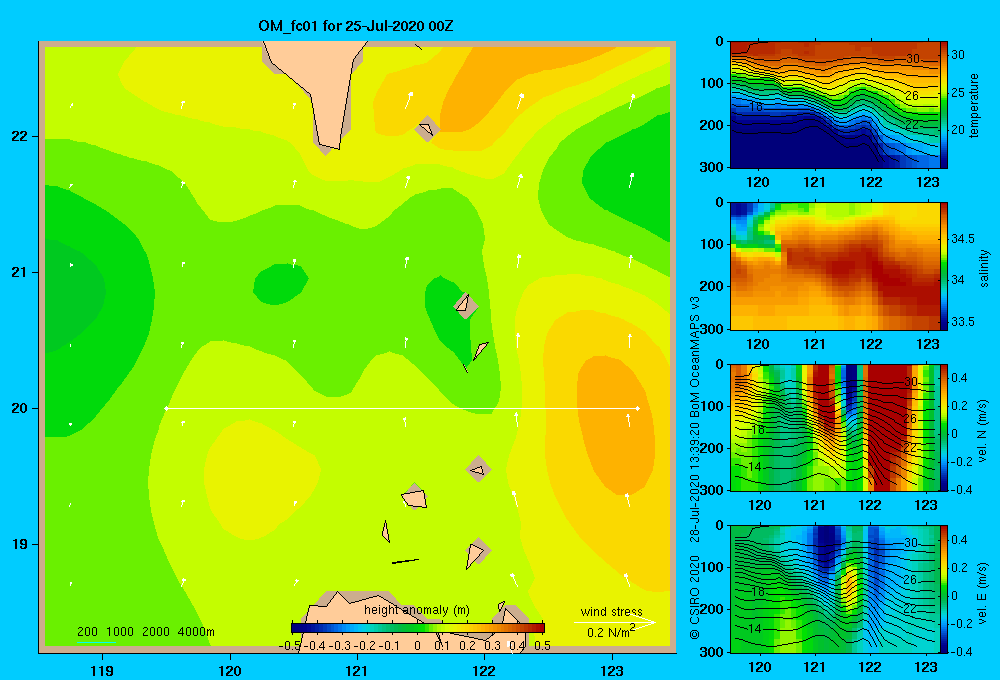Image resolution: width=1000 pixels, height=680 pixels.
Task: Click the '0.5' end of height anomaly scale
Action: 542,646
